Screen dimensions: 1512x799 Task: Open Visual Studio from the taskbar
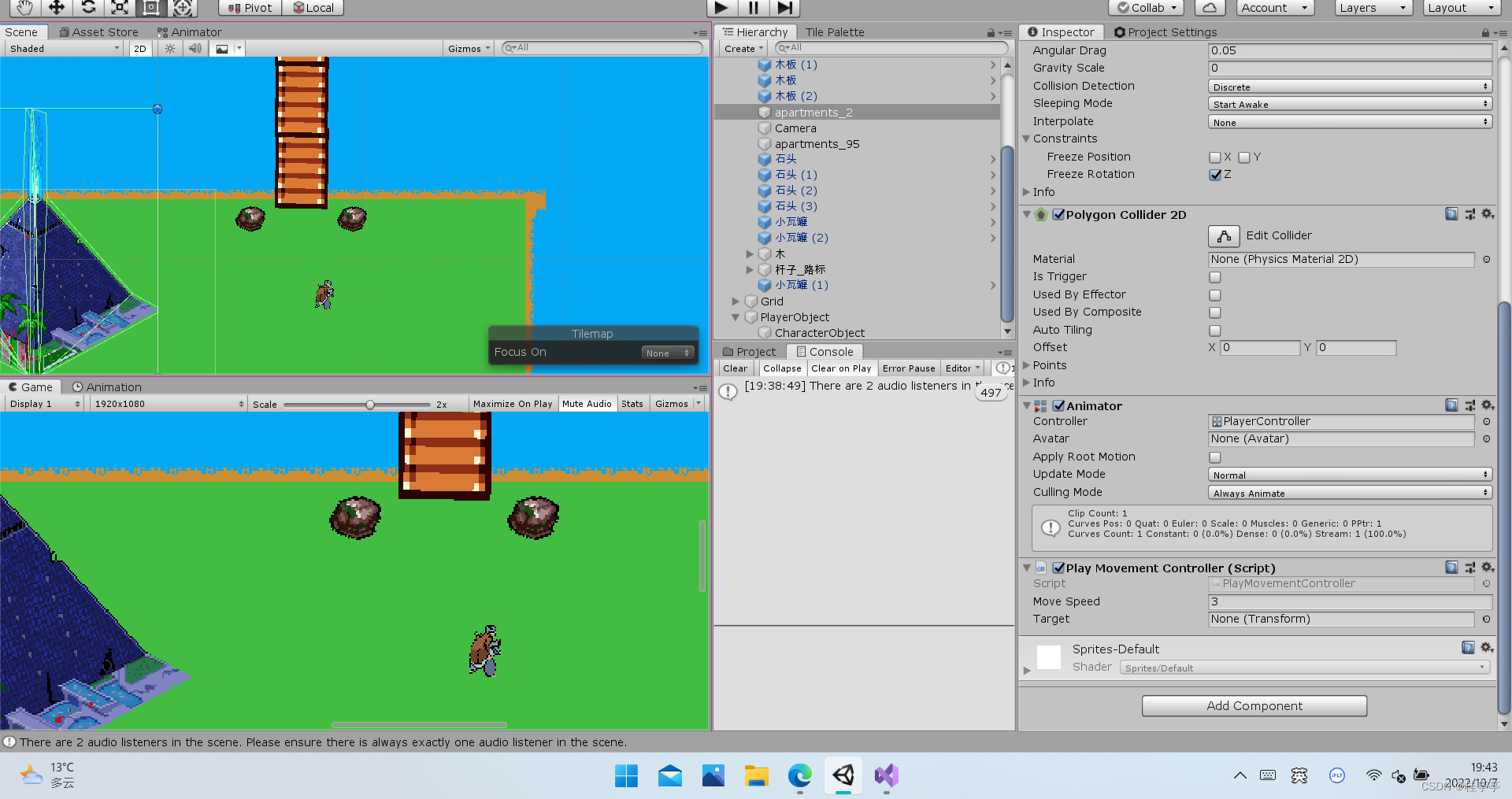(x=885, y=775)
